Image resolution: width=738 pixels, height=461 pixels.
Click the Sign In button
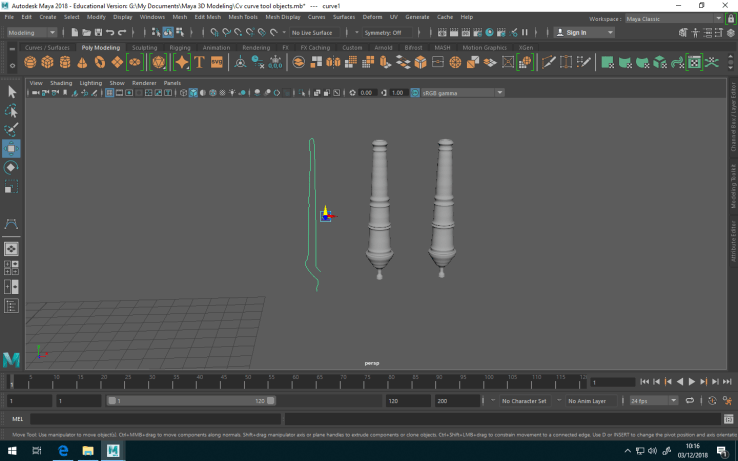[576, 32]
